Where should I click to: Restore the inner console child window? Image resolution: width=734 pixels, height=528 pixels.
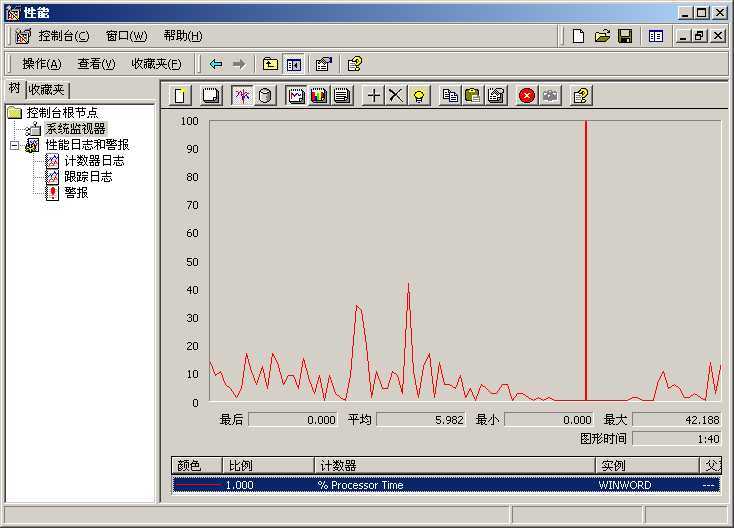pyautogui.click(x=700, y=36)
